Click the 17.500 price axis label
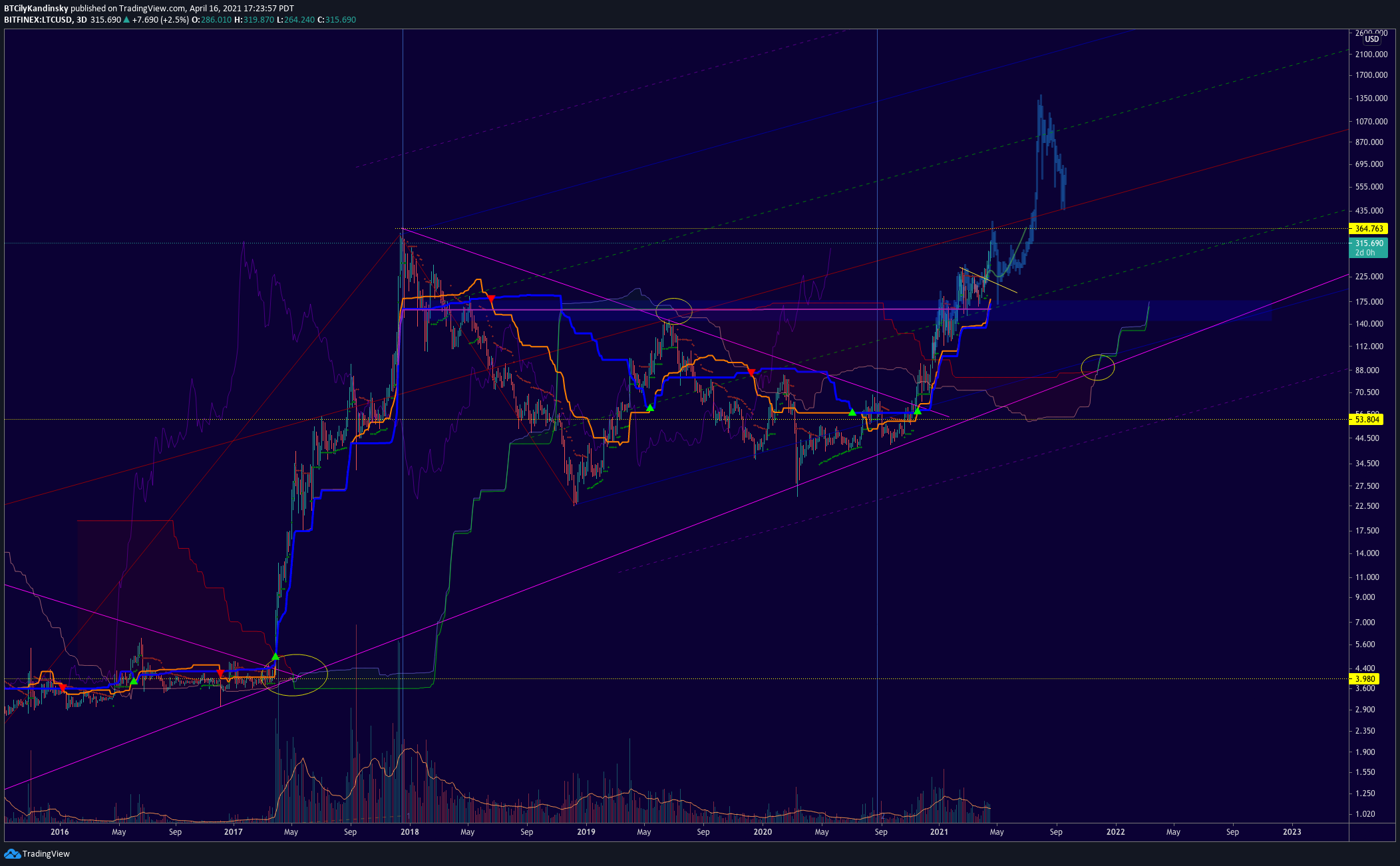This screenshot has width=1400, height=866. click(x=1367, y=531)
